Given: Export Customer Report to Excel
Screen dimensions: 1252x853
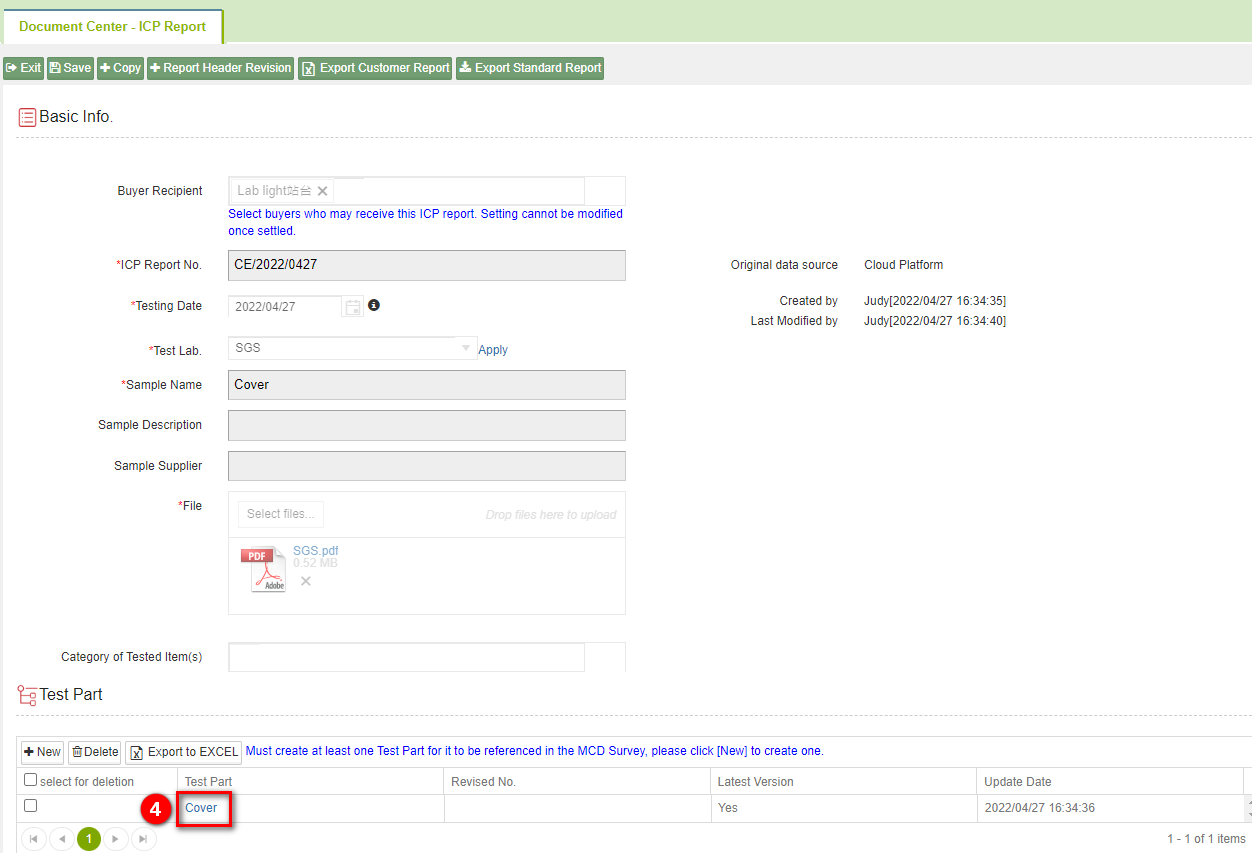Looking at the screenshot, I should (375, 68).
